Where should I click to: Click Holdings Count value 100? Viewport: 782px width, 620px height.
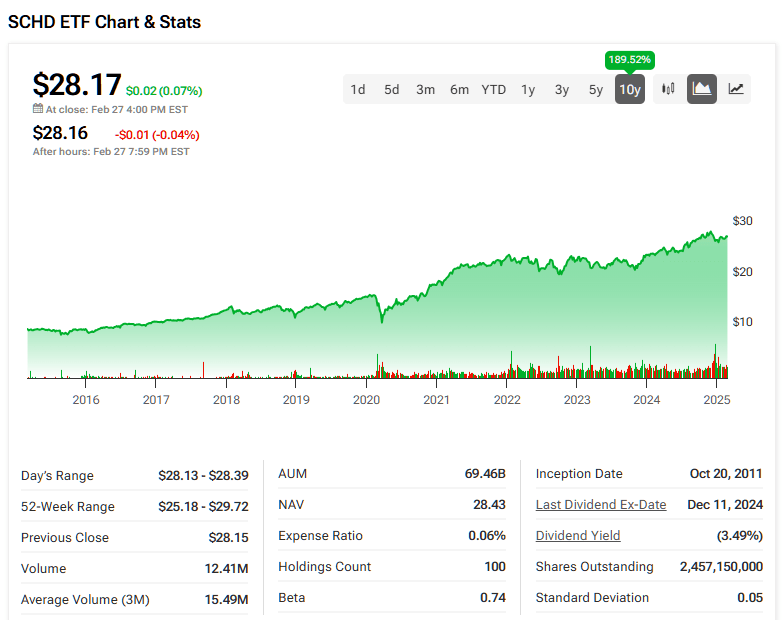pyautogui.click(x=495, y=566)
